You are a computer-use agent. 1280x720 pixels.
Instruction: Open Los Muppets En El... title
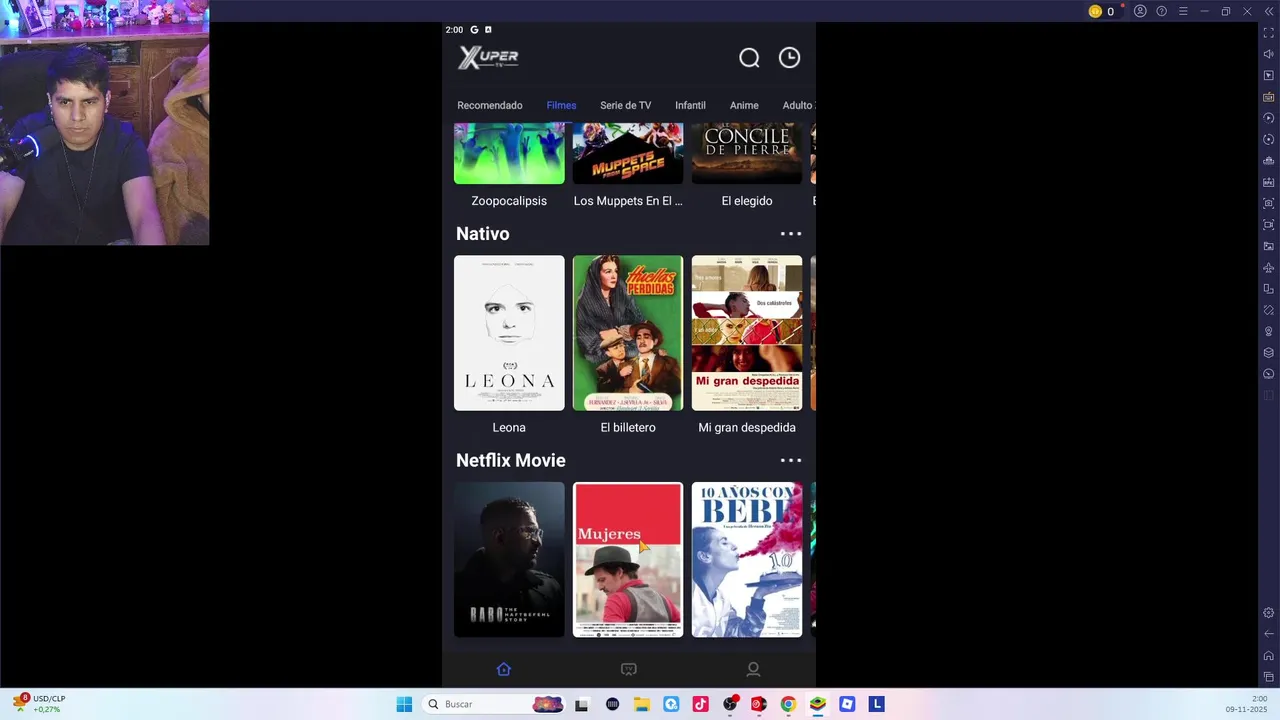click(628, 201)
